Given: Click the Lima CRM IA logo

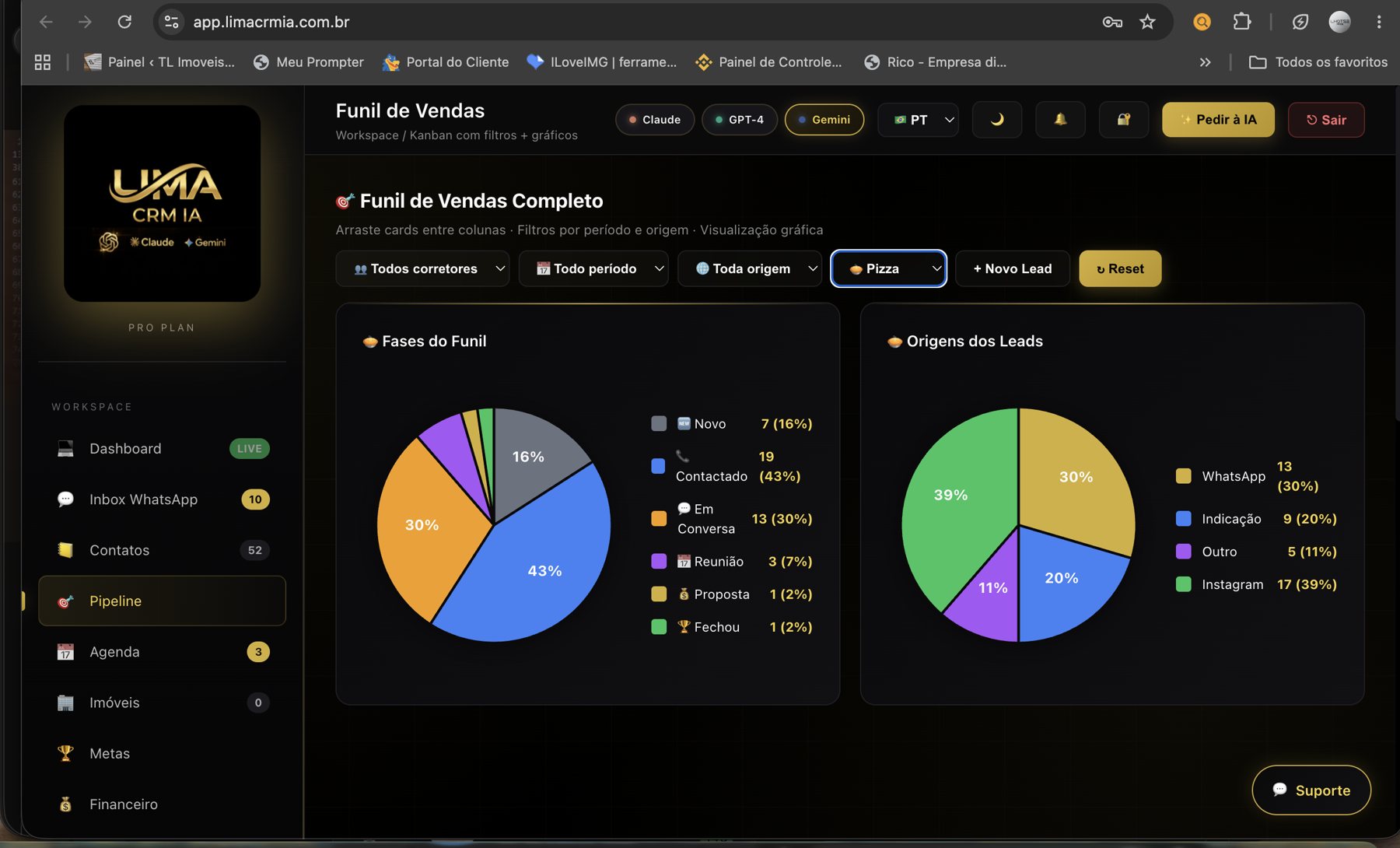Looking at the screenshot, I should 162,204.
